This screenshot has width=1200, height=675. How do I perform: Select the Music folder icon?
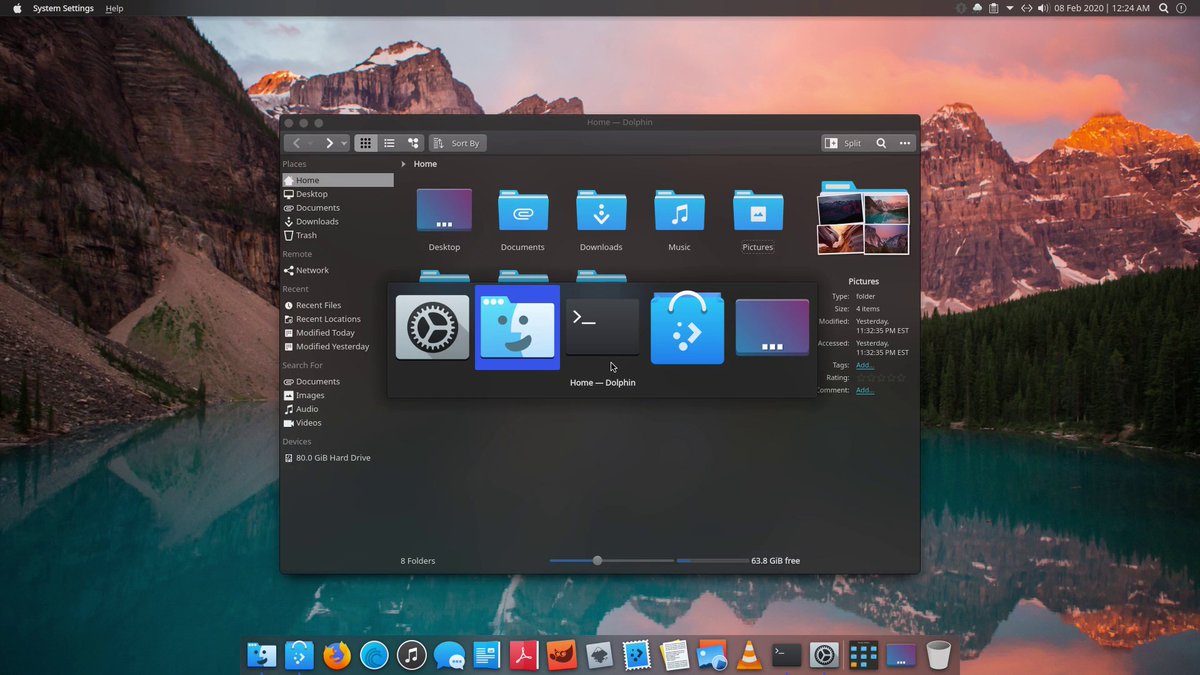[679, 211]
